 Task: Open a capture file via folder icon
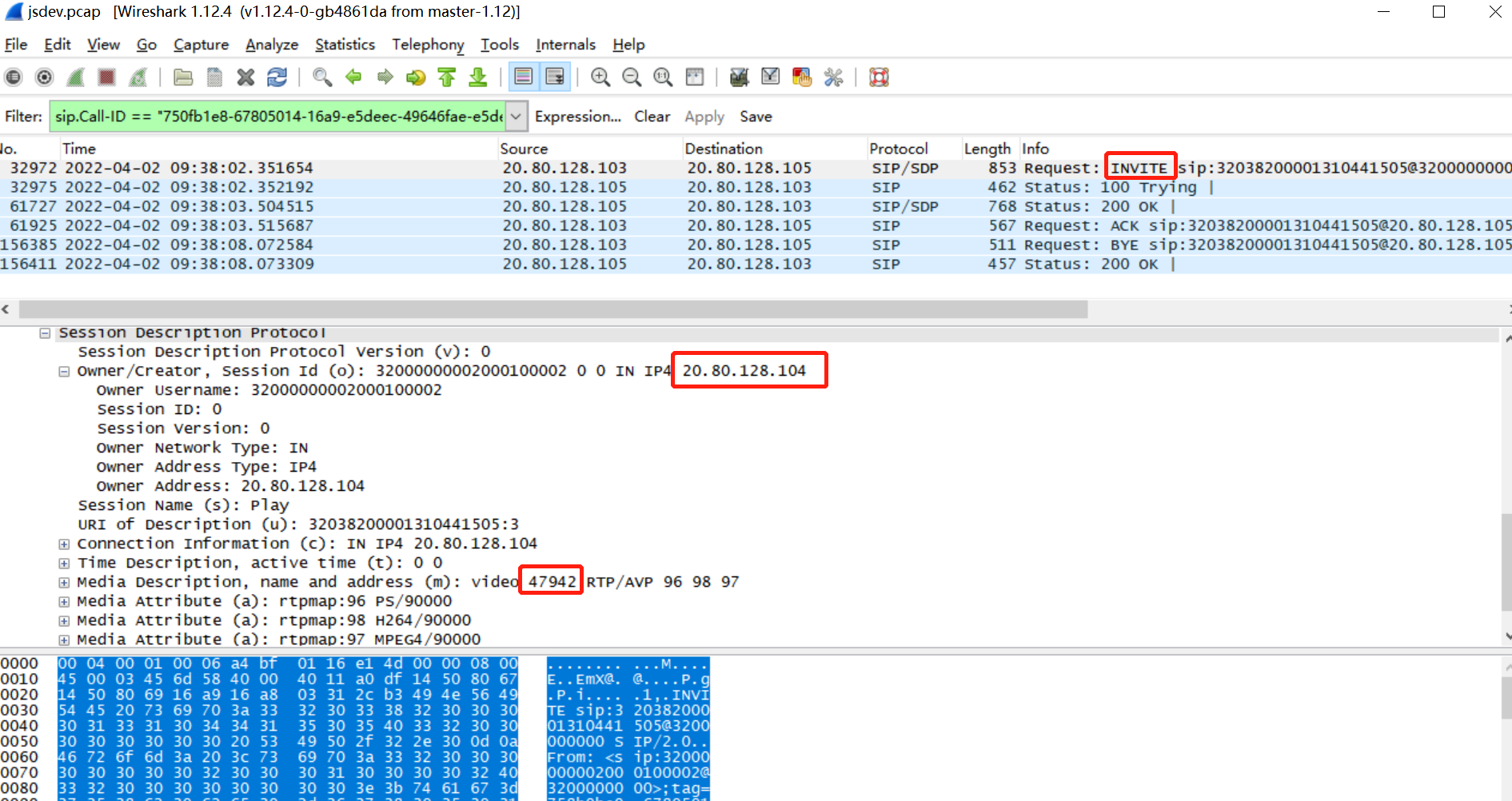[183, 78]
